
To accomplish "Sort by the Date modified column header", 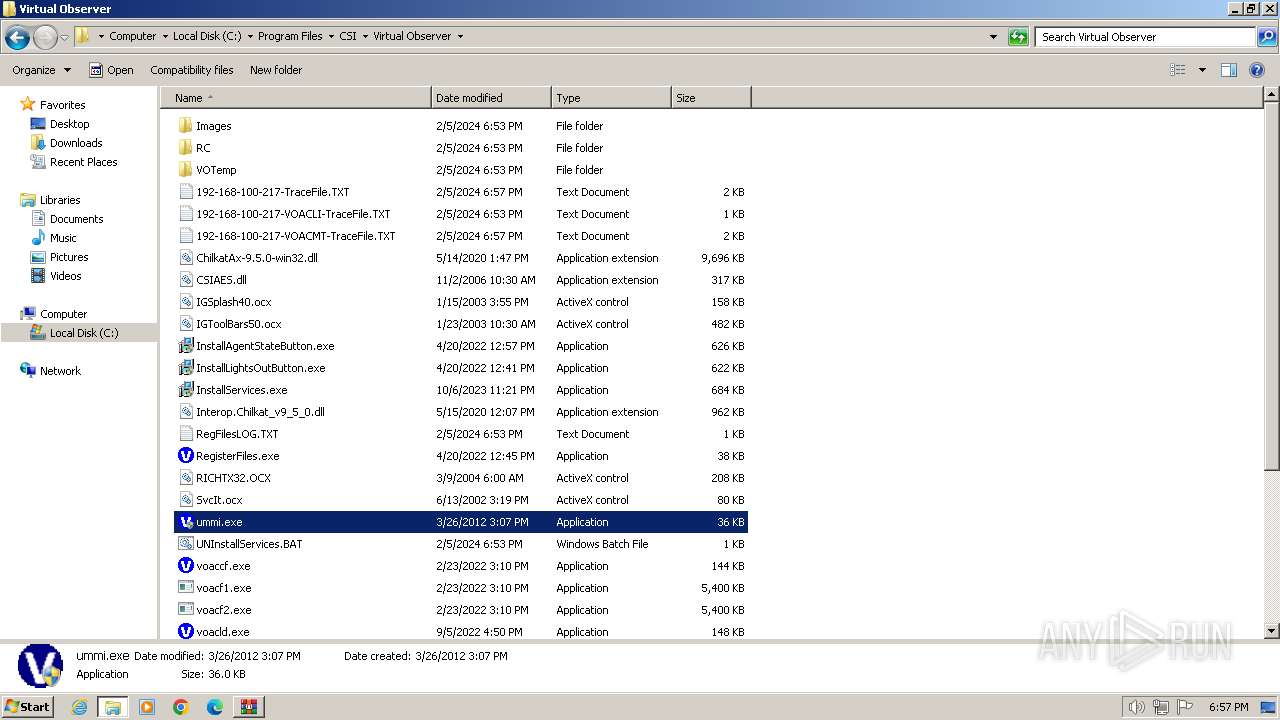I will point(491,98).
